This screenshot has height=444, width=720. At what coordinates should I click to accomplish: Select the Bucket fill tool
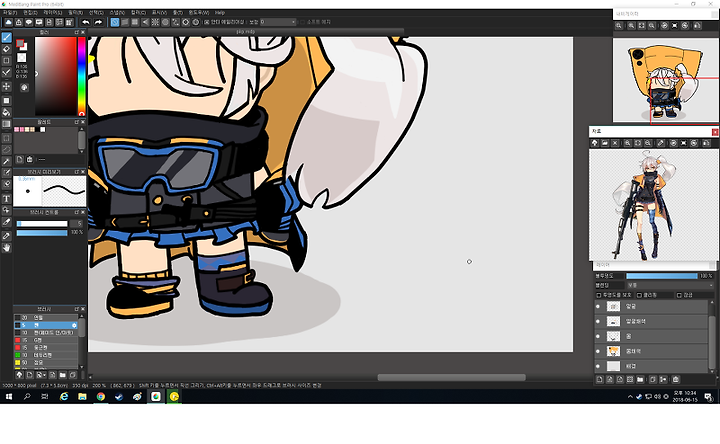(6, 112)
